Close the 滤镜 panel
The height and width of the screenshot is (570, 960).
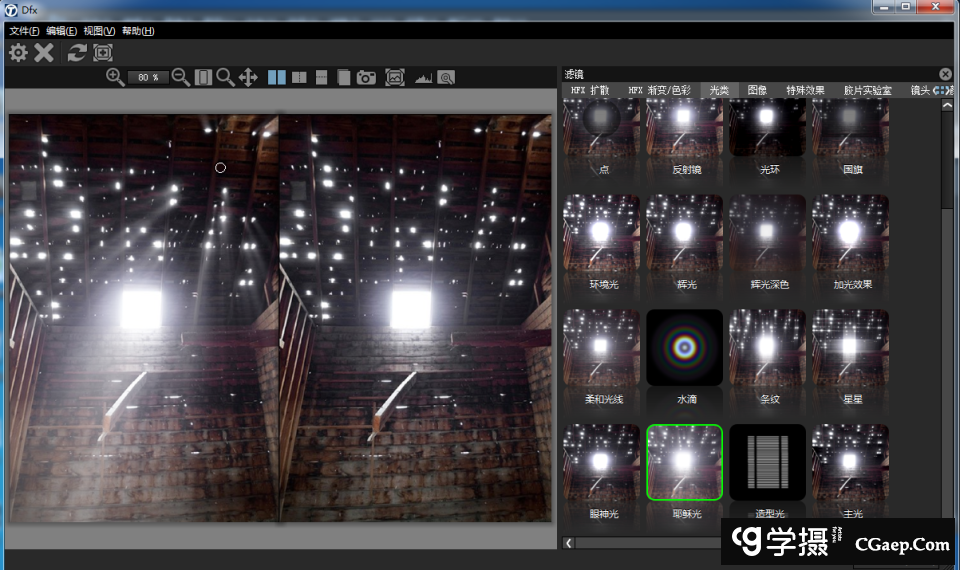point(945,74)
